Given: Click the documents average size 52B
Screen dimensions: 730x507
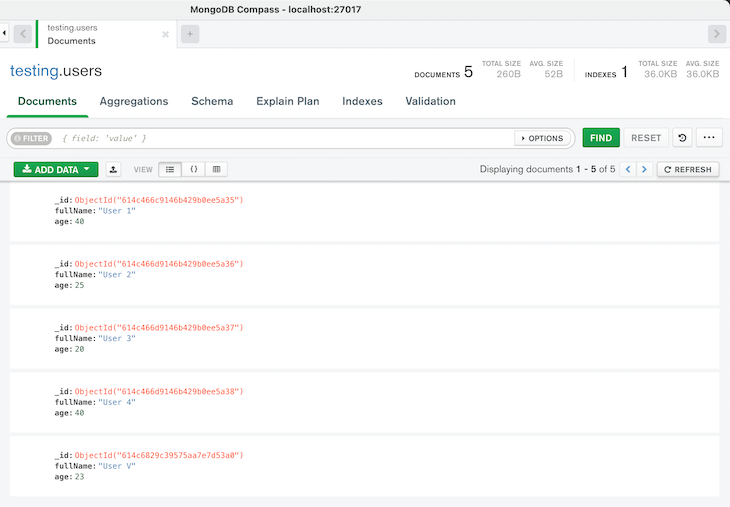Looking at the screenshot, I should click(554, 74).
